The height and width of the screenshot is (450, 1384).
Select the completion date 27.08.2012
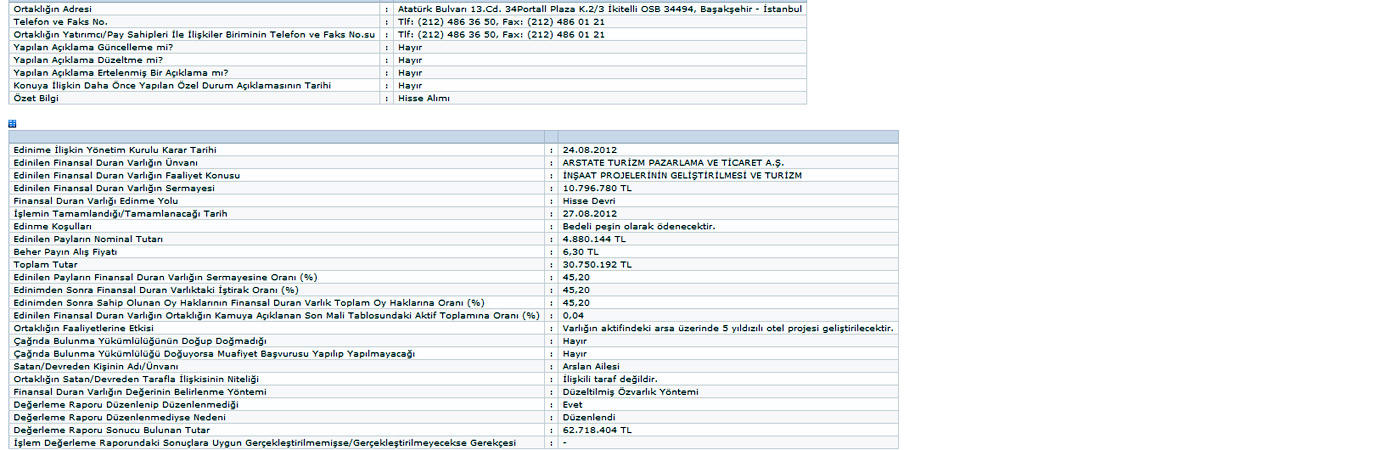click(x=589, y=213)
